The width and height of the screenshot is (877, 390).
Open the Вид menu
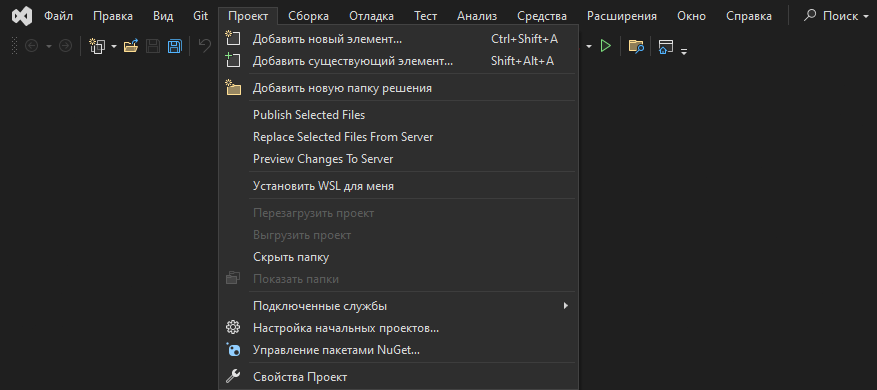163,16
